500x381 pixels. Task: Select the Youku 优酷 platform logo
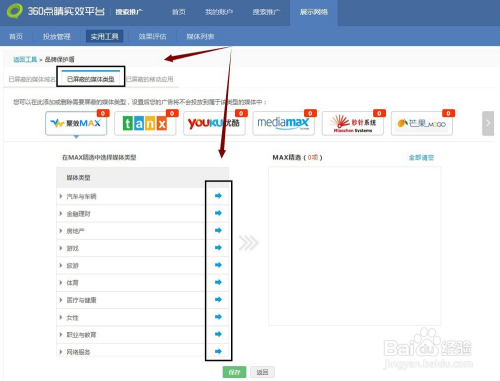pyautogui.click(x=214, y=123)
